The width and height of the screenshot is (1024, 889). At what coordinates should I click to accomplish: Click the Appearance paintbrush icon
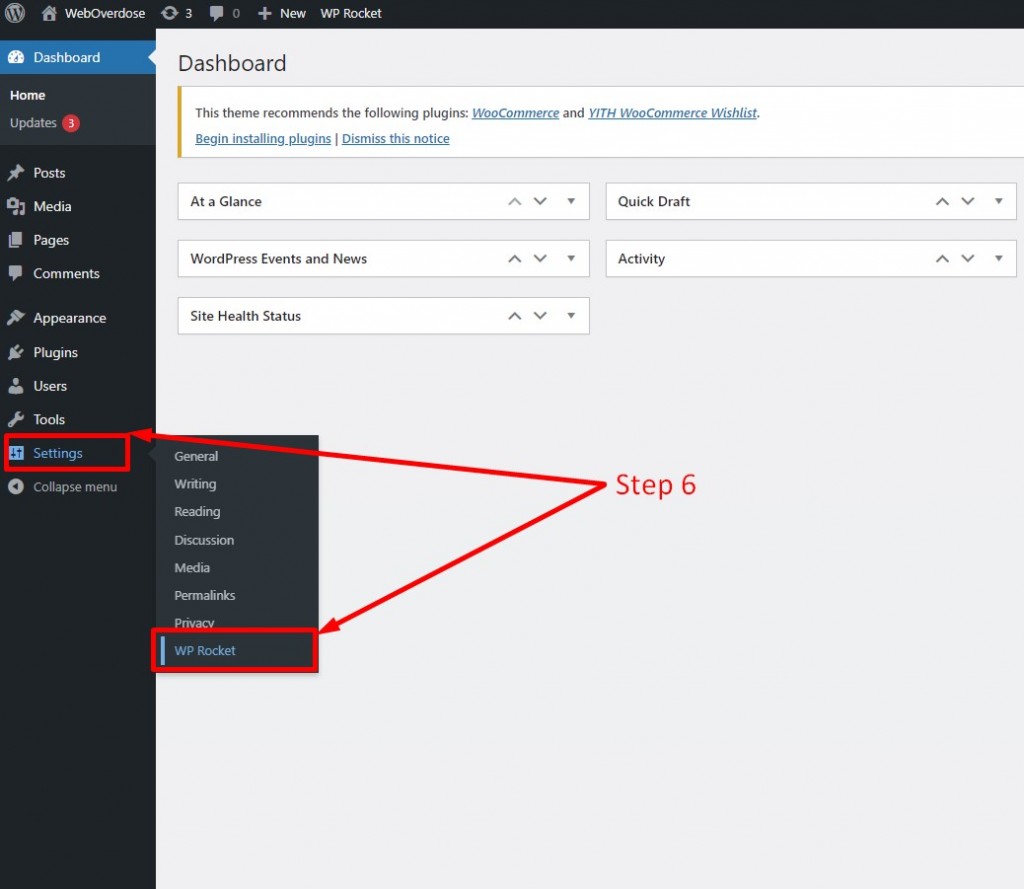click(16, 318)
